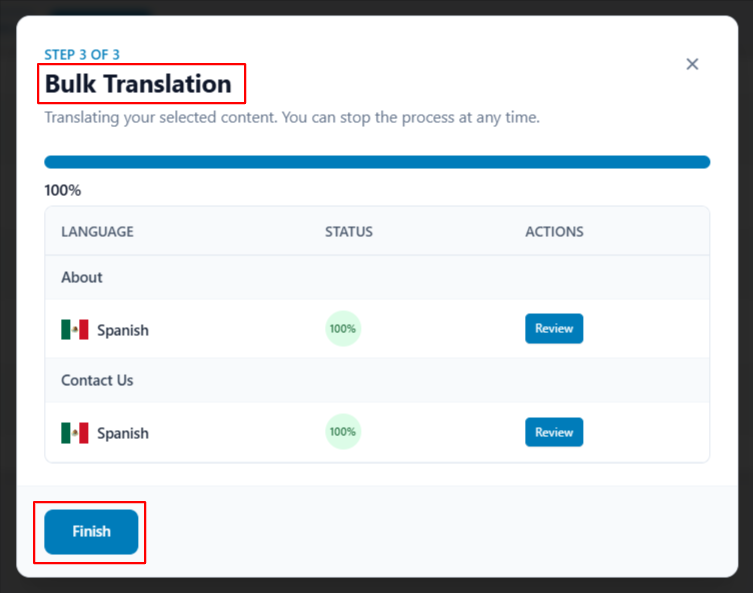The image size is (753, 593).
Task: Click the Mexican flag icon under About
Action: [75, 330]
